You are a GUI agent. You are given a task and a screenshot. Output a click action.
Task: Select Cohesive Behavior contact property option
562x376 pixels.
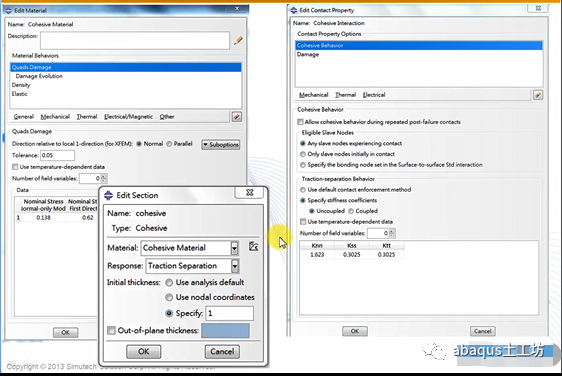pyautogui.click(x=419, y=46)
